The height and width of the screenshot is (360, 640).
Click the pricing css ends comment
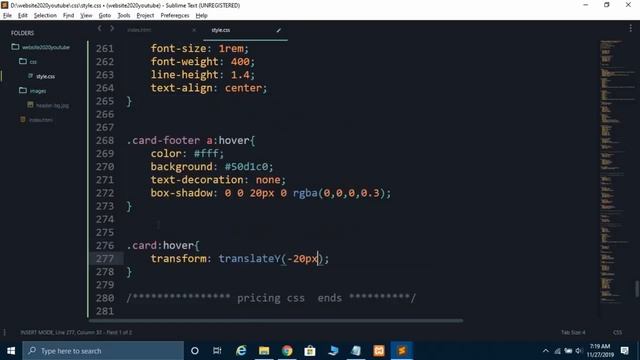[x=271, y=298]
